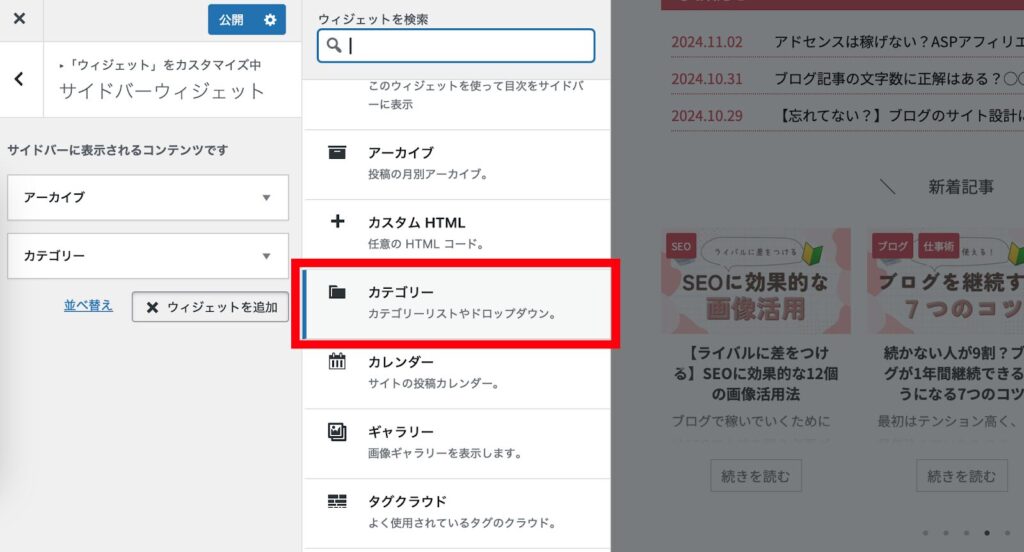Click the 投稿の月別アーカイブ。 description text
Image resolution: width=1024 pixels, height=552 pixels.
pos(428,174)
